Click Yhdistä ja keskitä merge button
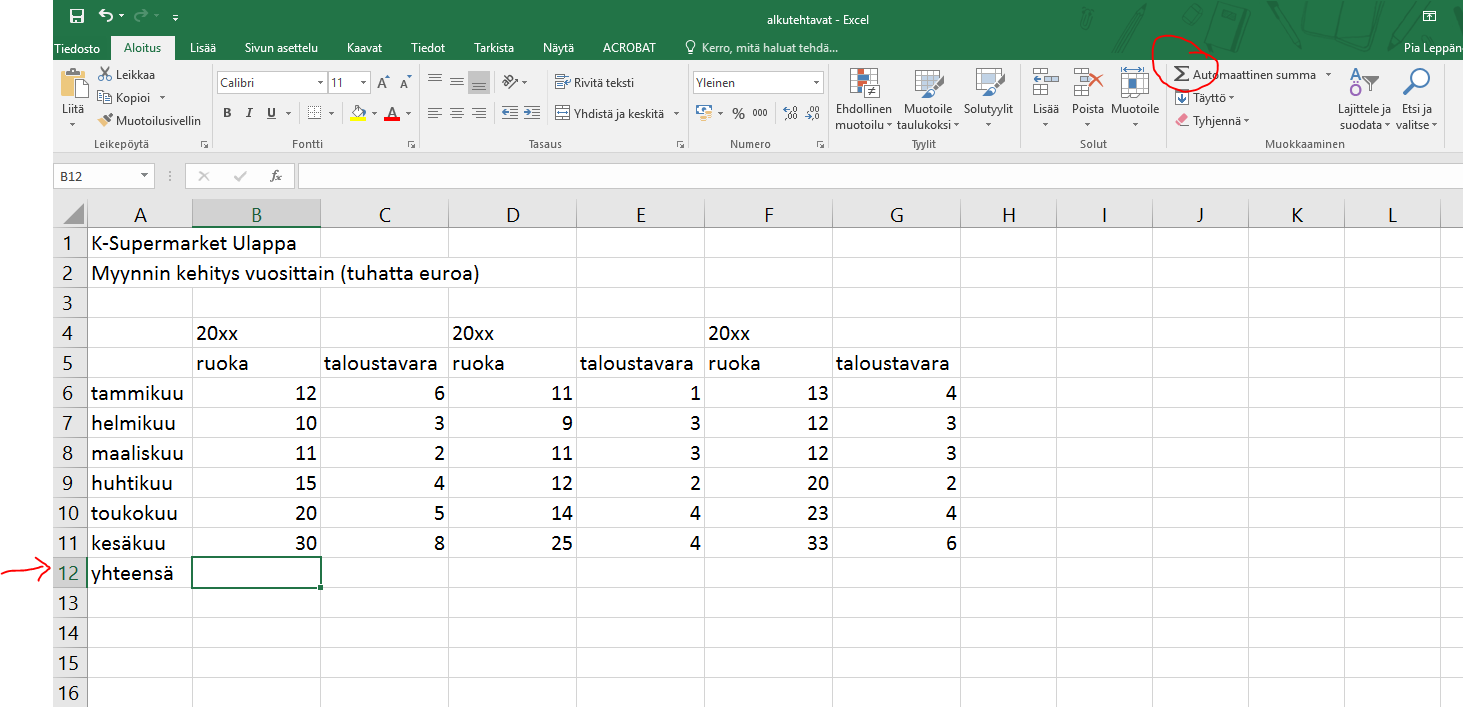 [610, 113]
